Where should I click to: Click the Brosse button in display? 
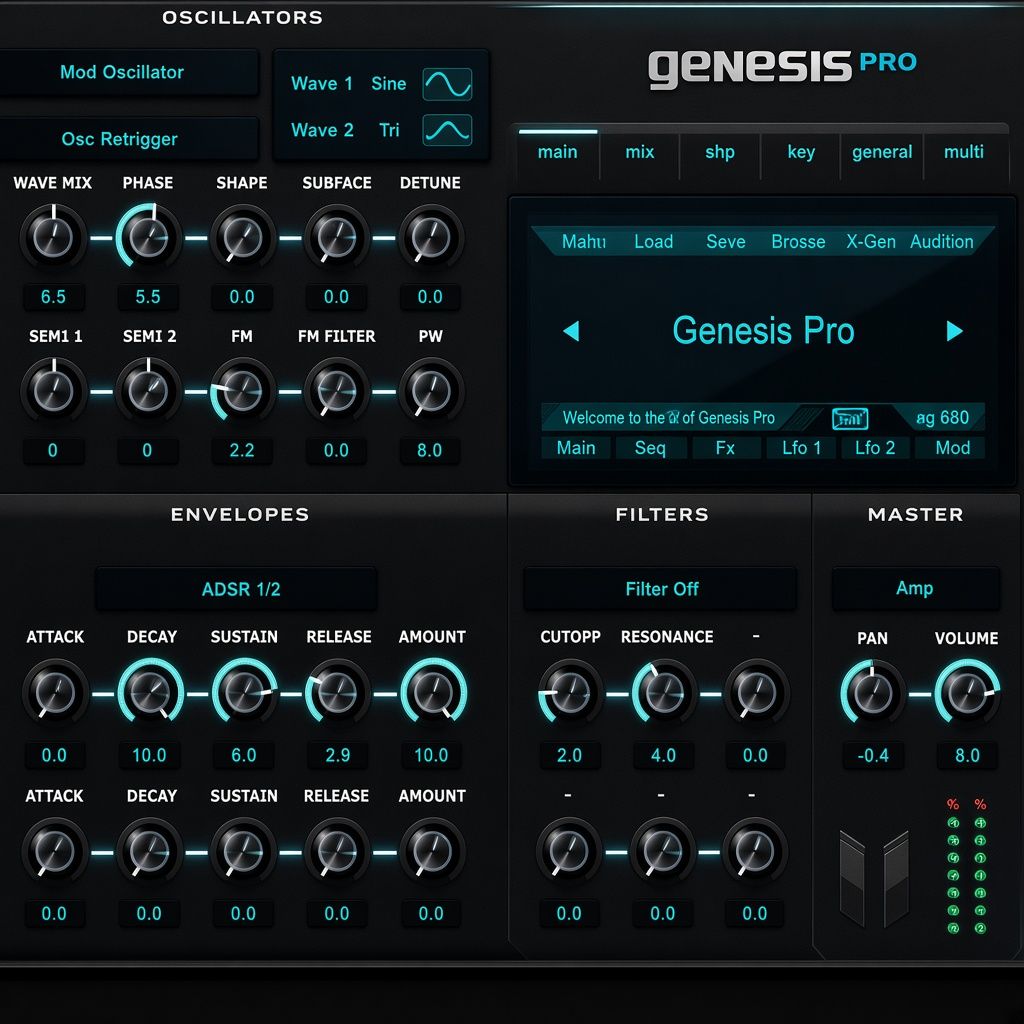point(799,242)
